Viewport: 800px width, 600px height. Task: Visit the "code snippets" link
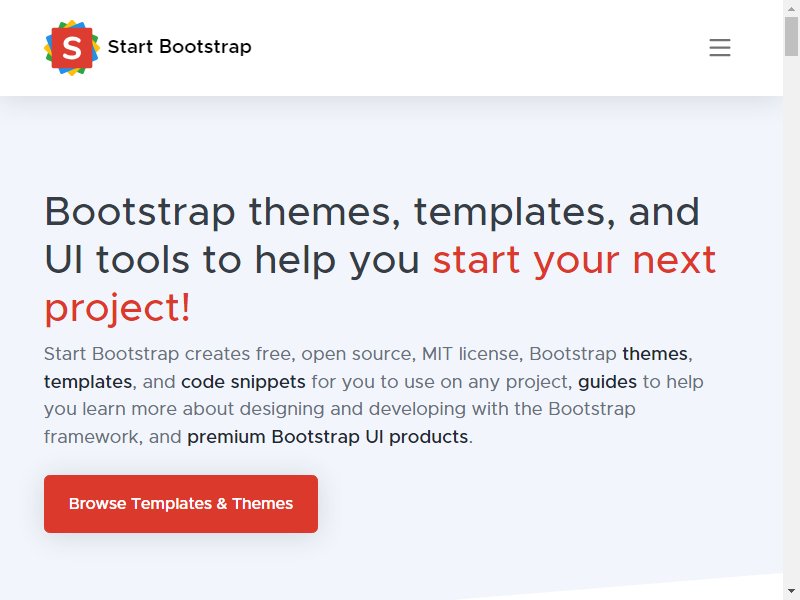(243, 382)
